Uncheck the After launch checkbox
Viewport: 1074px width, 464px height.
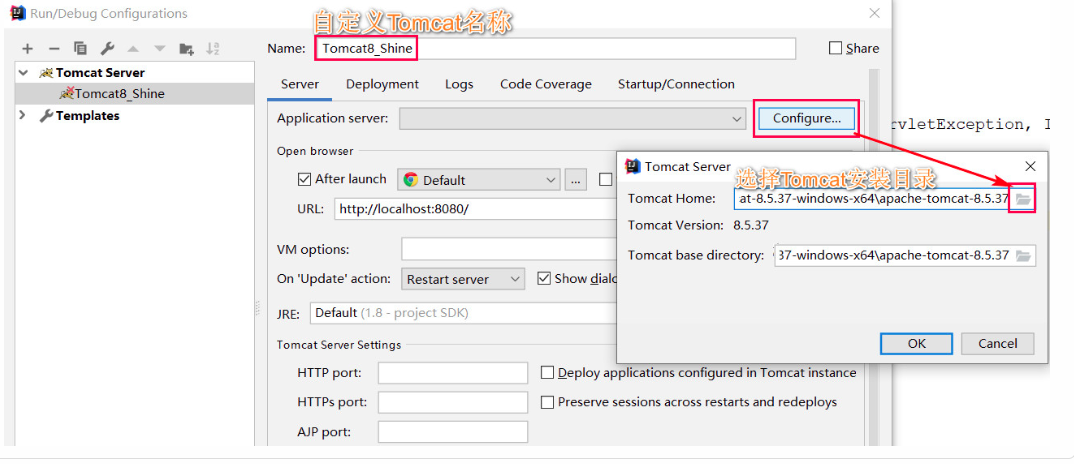305,180
